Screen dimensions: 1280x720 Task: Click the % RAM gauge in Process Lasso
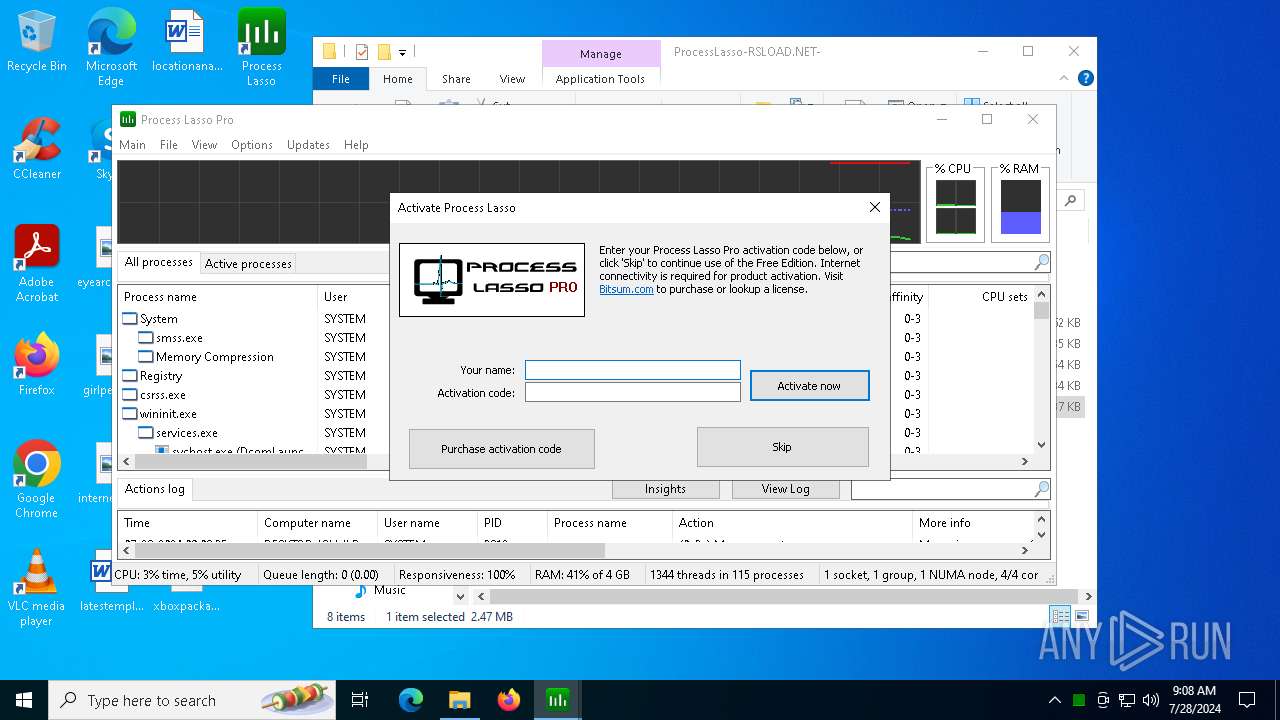coord(1020,203)
